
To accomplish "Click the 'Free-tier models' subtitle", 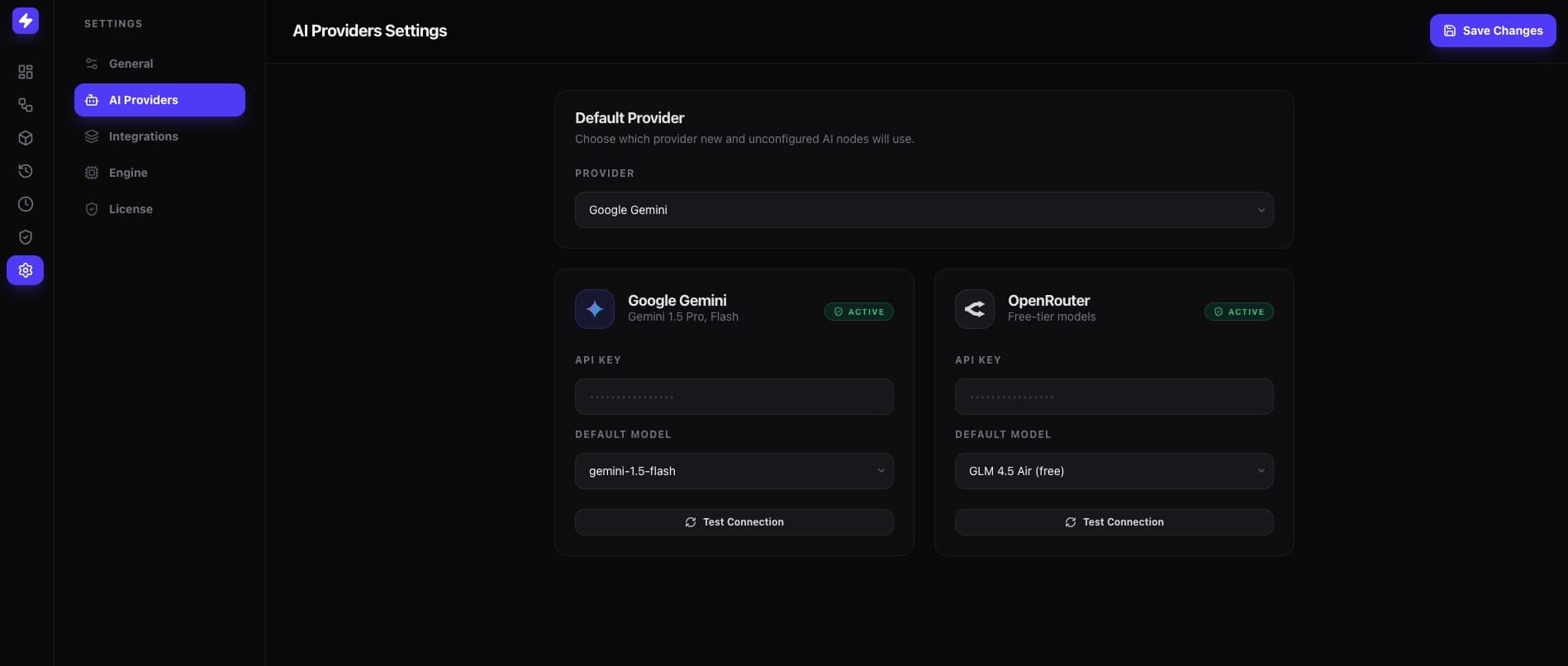I will pos(1052,316).
